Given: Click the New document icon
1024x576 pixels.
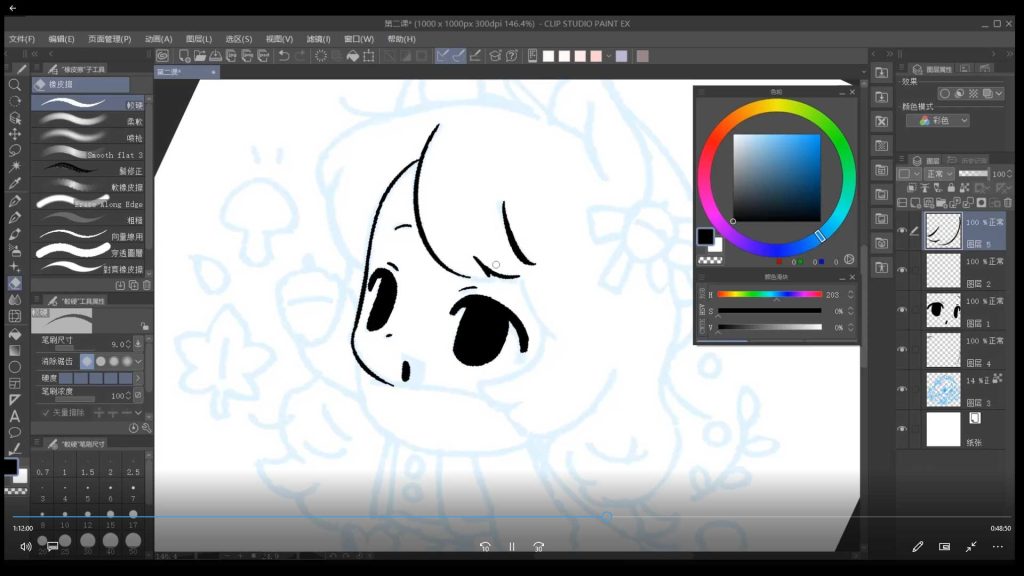Looking at the screenshot, I should 184,56.
